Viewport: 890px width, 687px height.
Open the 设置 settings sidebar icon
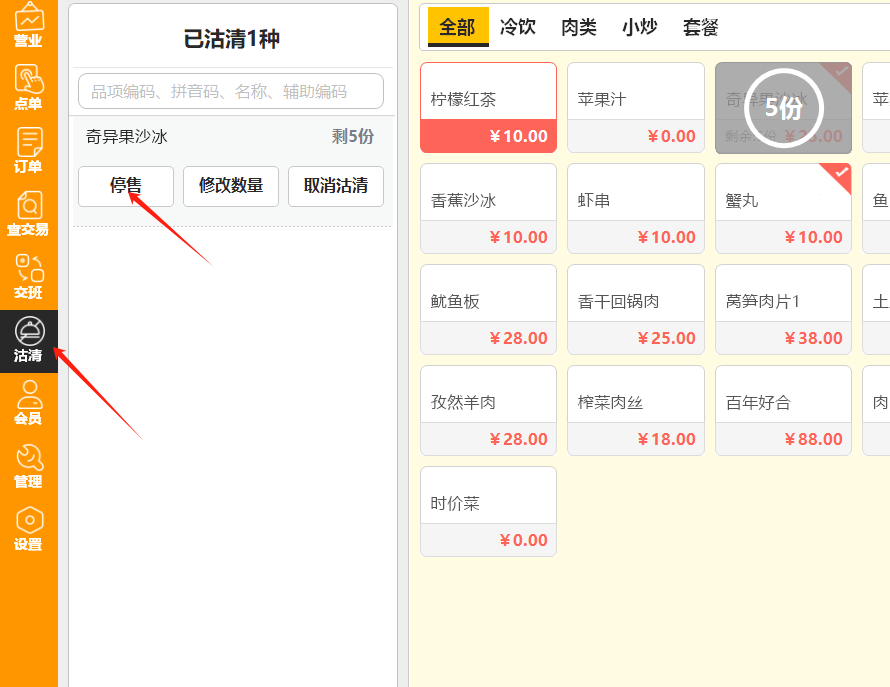click(28, 529)
